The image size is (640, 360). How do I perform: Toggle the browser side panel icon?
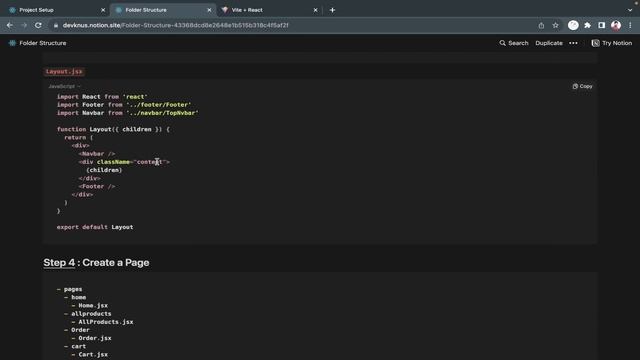coord(602,25)
